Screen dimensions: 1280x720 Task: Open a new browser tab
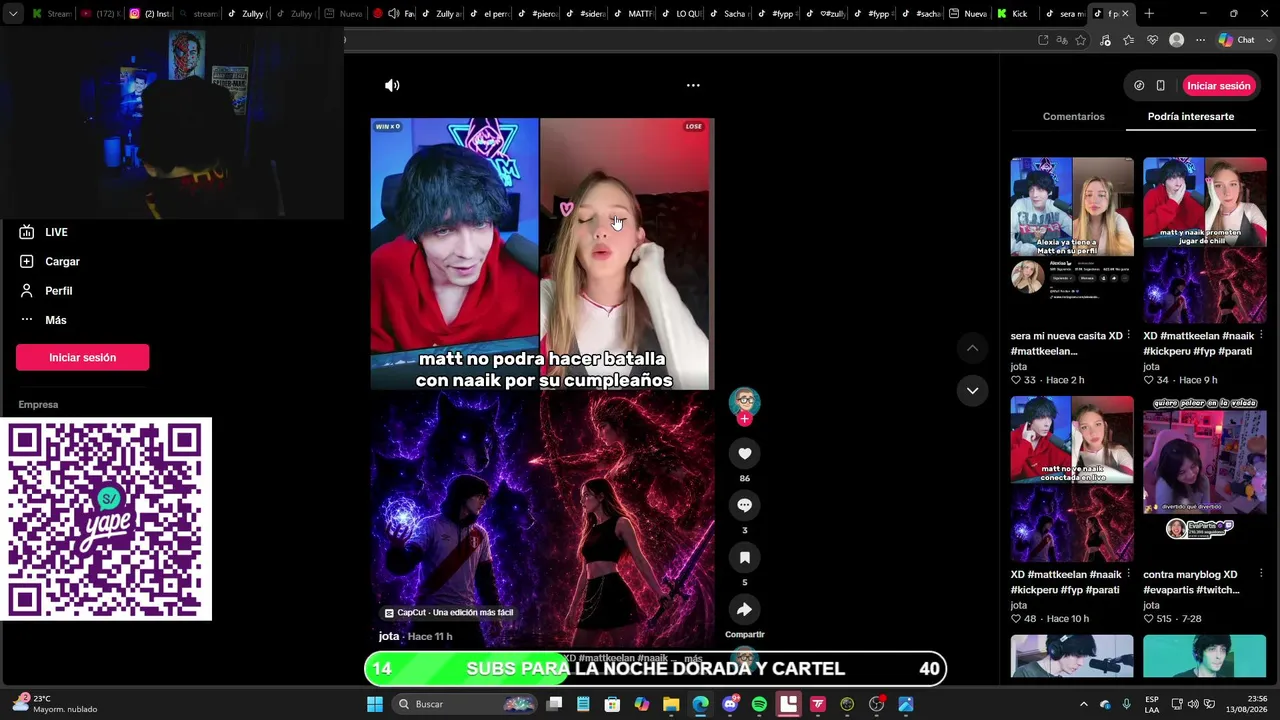[x=1149, y=14]
